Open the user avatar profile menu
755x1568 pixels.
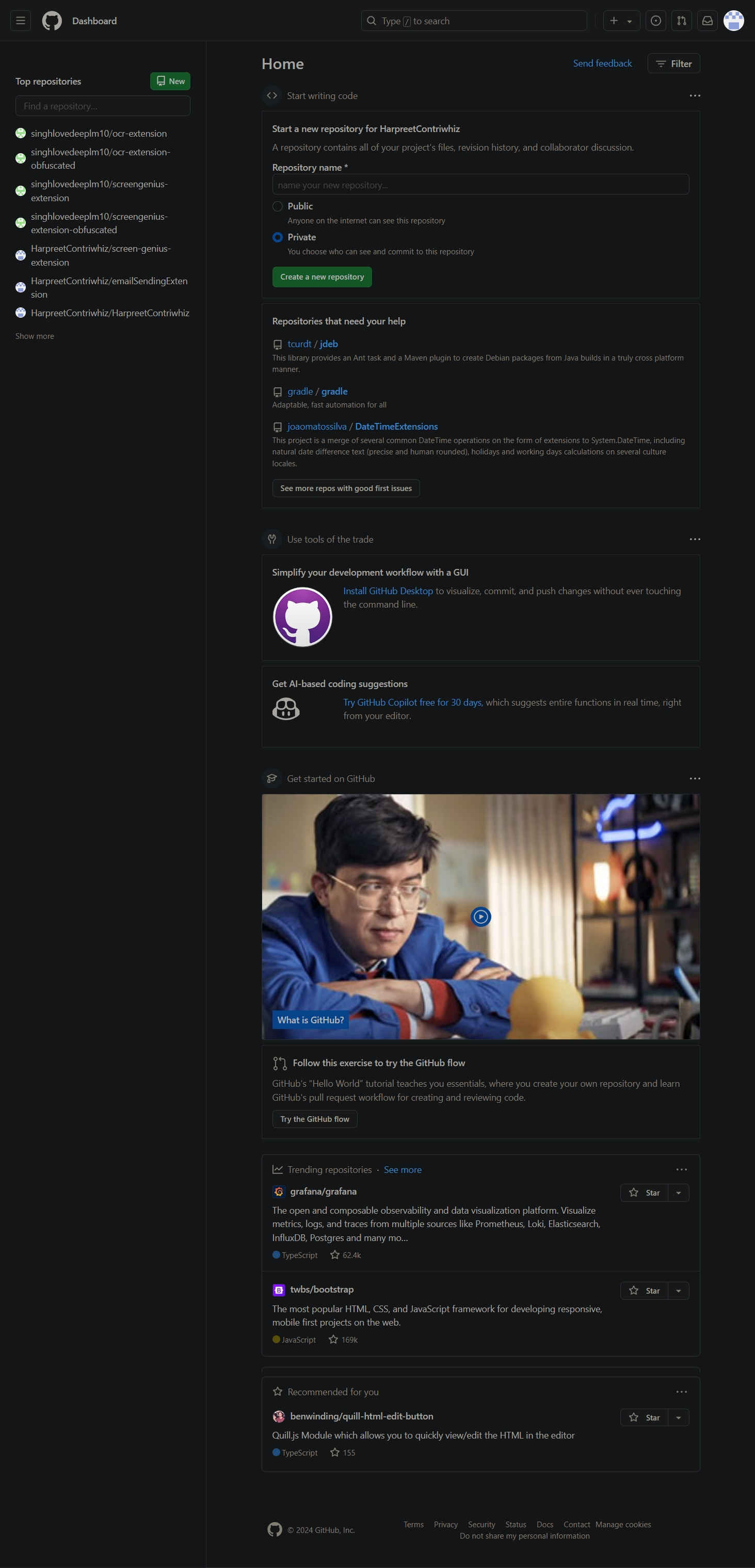point(733,21)
